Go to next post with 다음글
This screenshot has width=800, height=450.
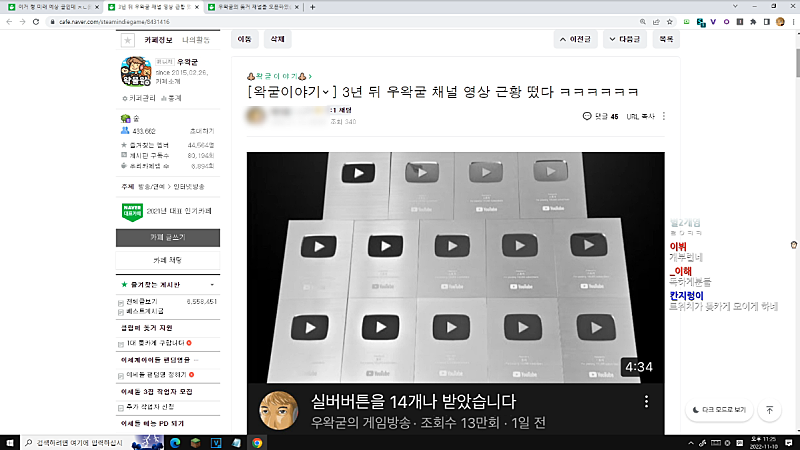click(x=627, y=39)
